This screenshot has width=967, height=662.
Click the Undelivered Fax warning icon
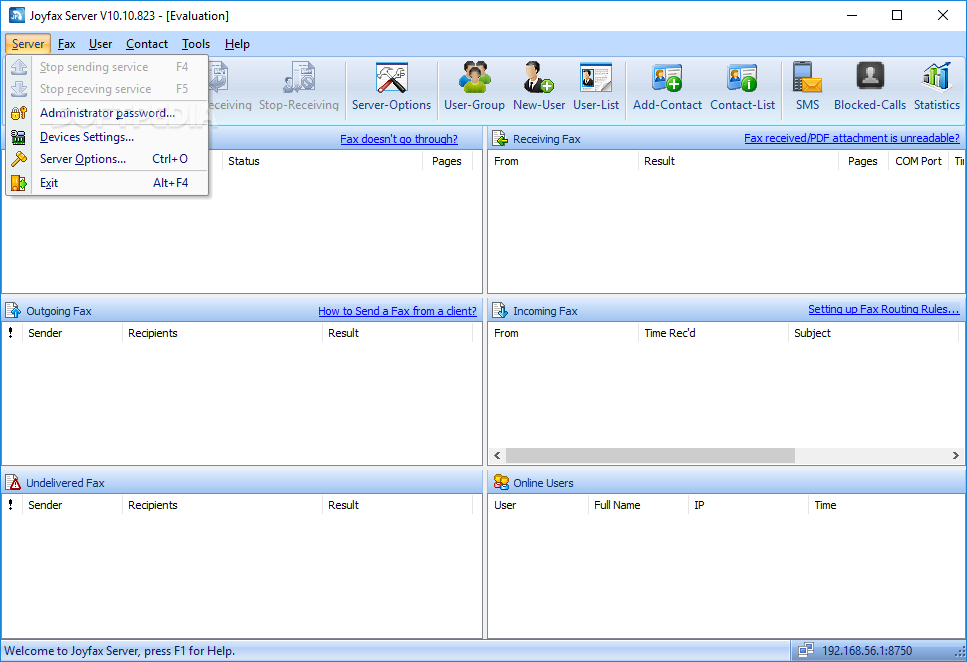point(13,482)
